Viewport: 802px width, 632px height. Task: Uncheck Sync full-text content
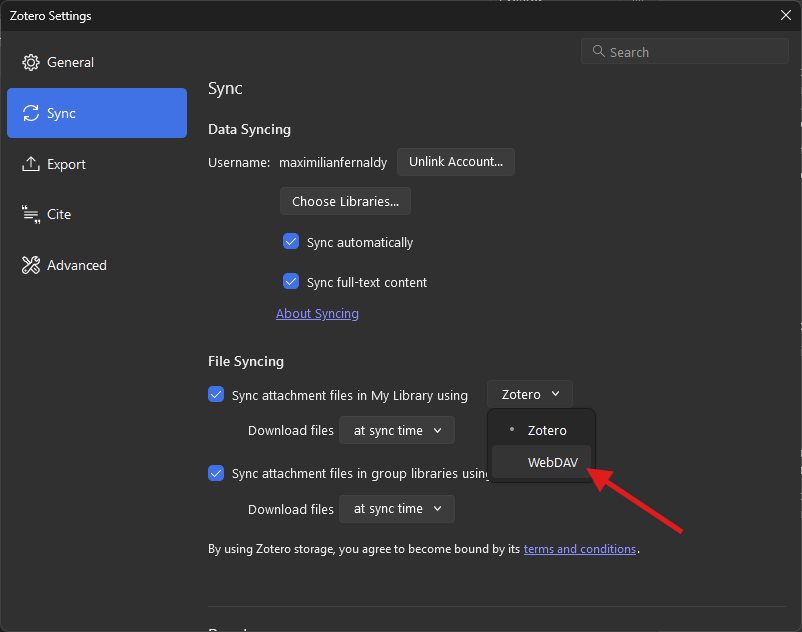pos(290,282)
